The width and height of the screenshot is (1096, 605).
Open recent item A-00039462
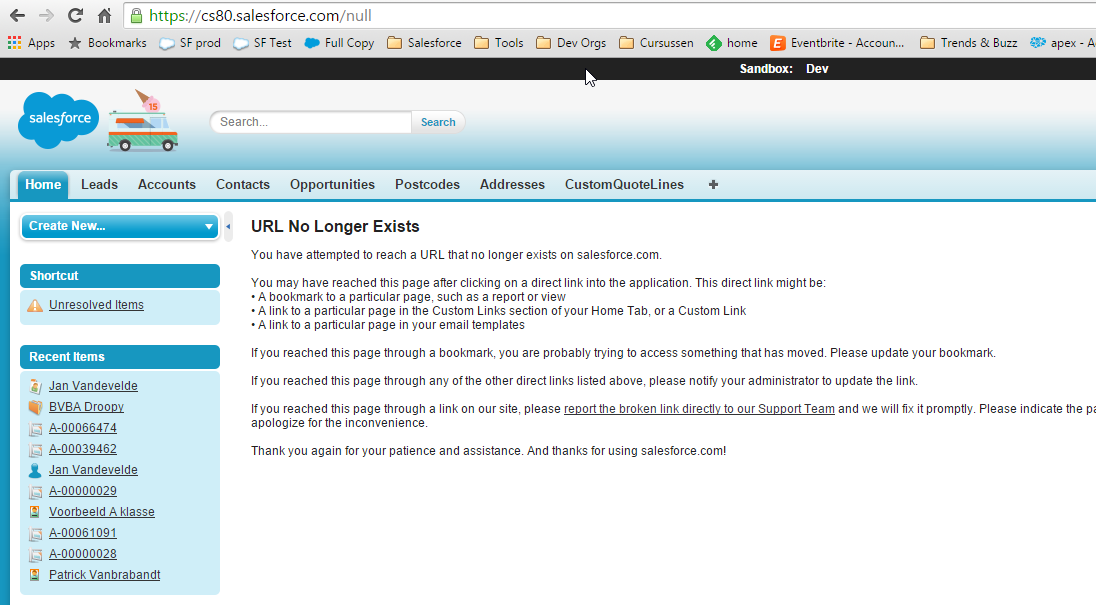[82, 449]
